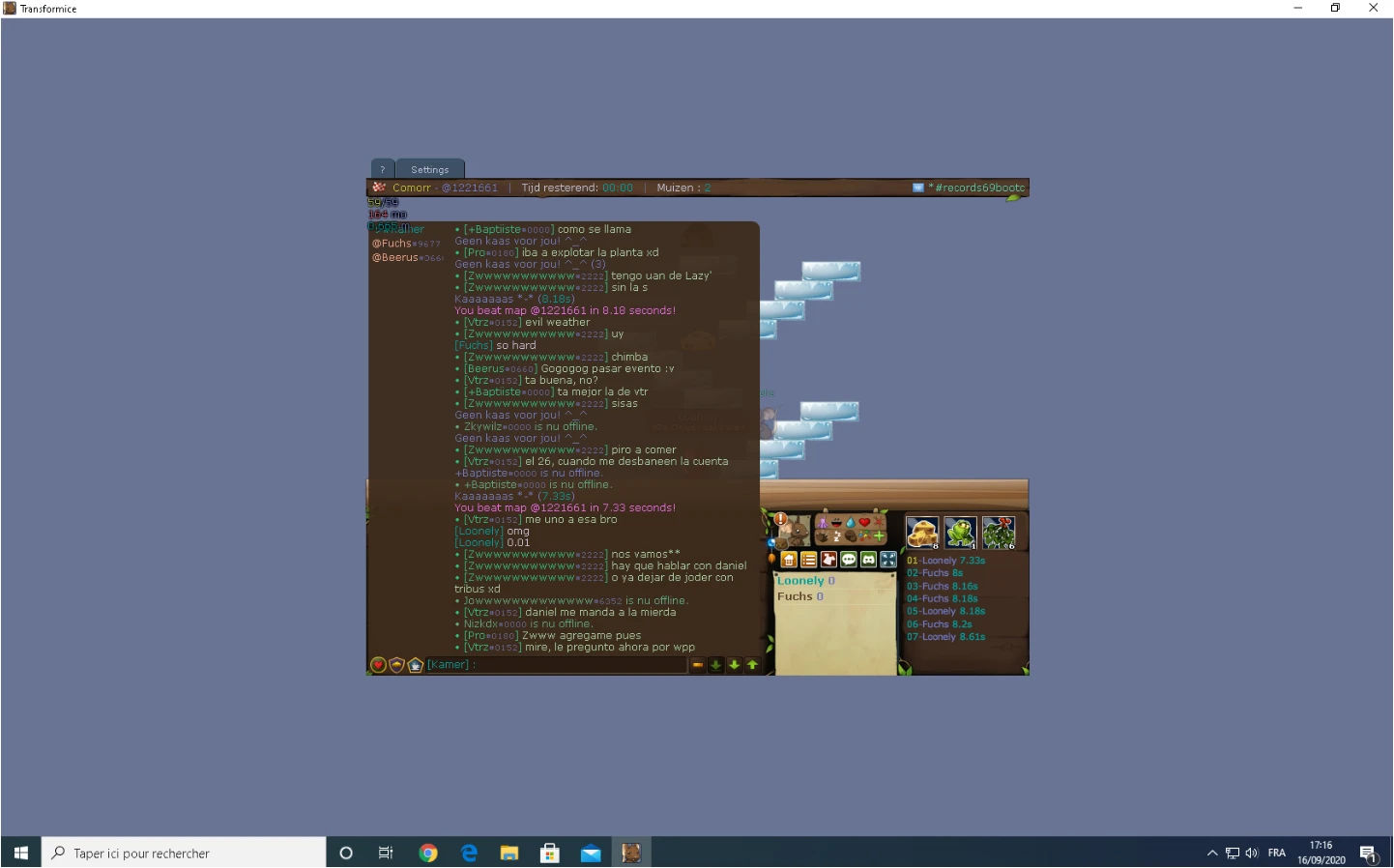This screenshot has height=868, width=1394.
Task: Click the 03-Fuchs 8.16s leaderboard entry
Action: pyautogui.click(x=943, y=586)
